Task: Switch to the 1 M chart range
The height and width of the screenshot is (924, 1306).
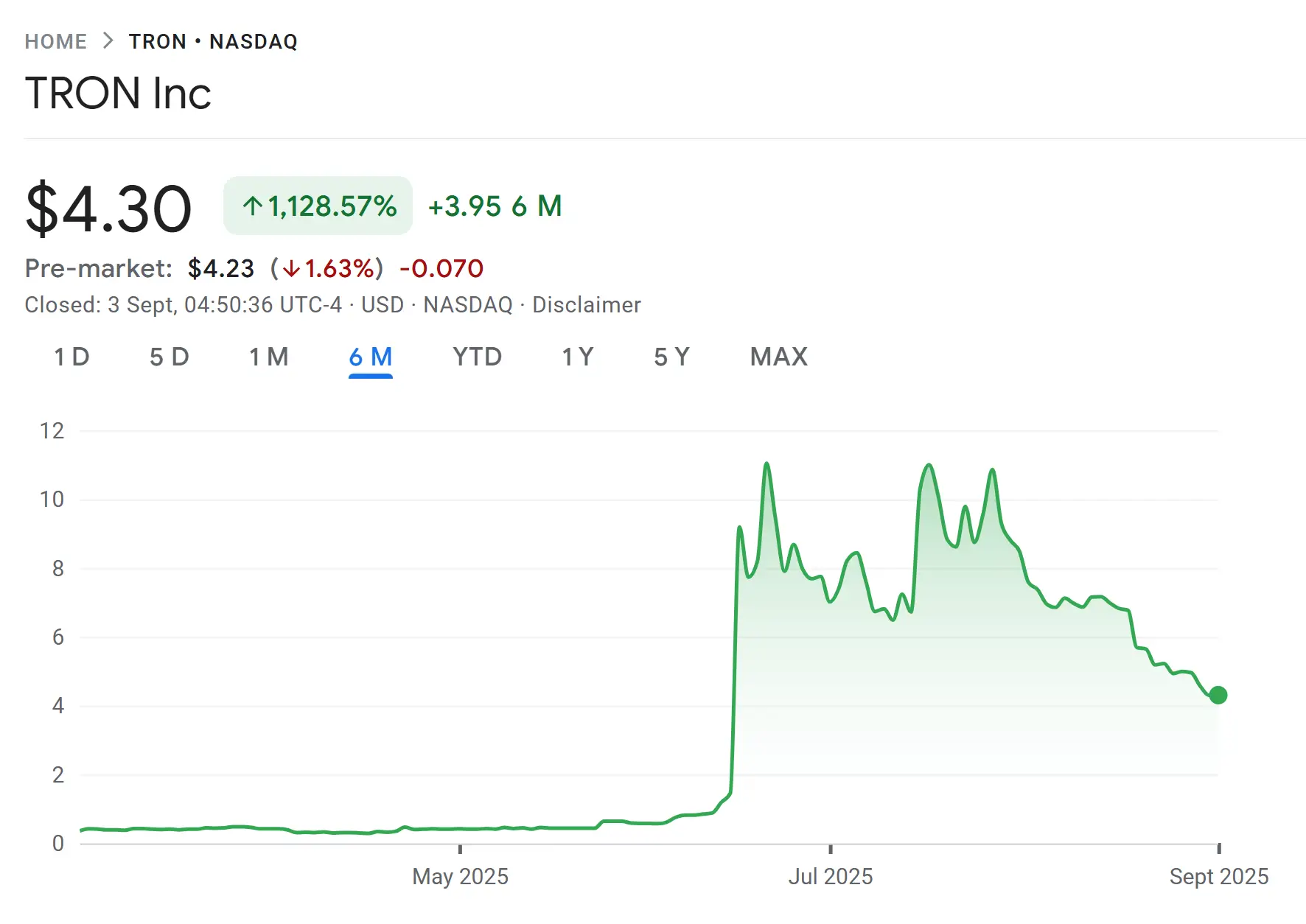Action: pos(268,357)
